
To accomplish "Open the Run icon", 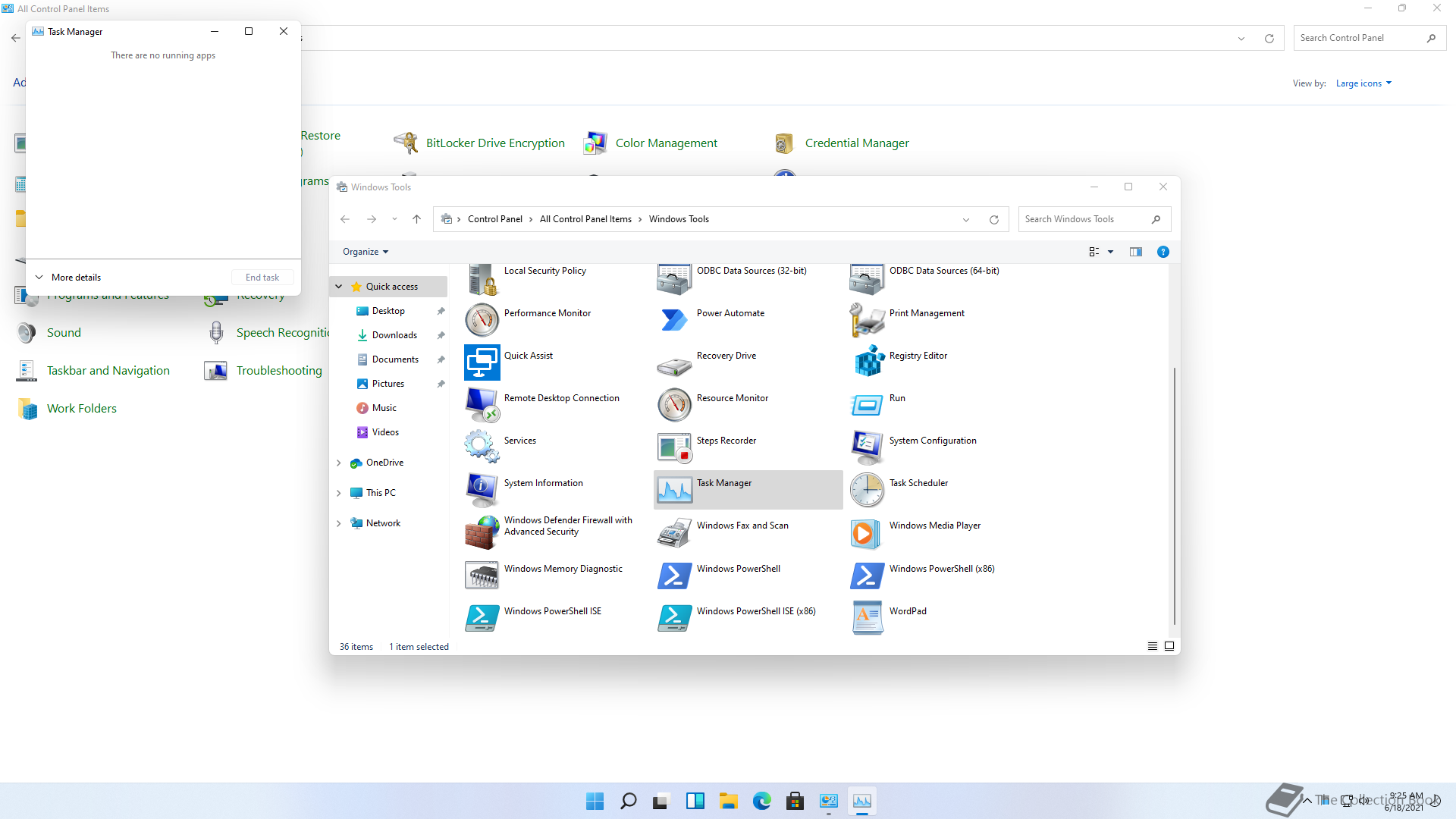I will click(x=868, y=405).
